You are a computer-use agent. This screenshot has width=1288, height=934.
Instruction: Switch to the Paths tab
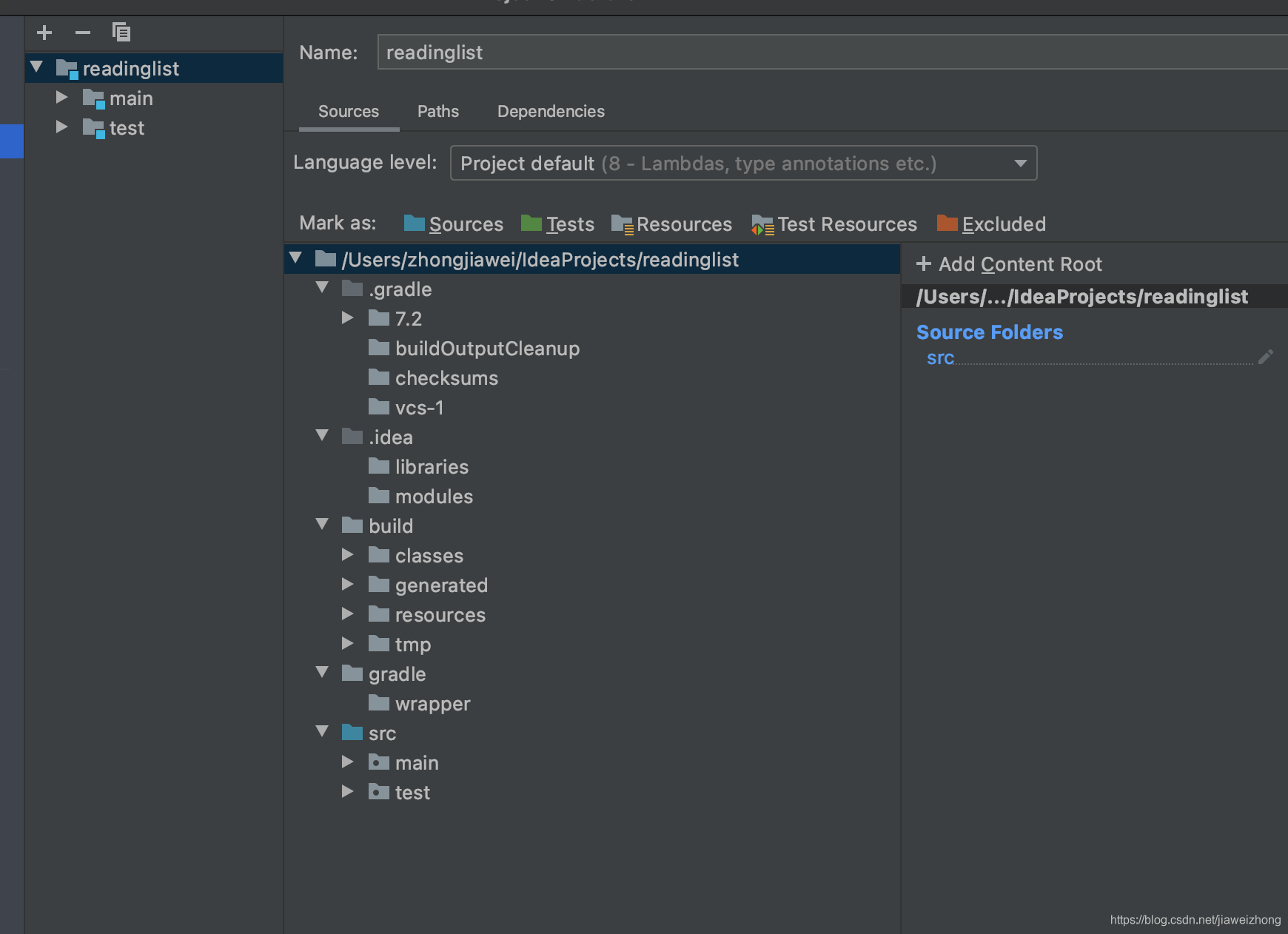[x=438, y=111]
